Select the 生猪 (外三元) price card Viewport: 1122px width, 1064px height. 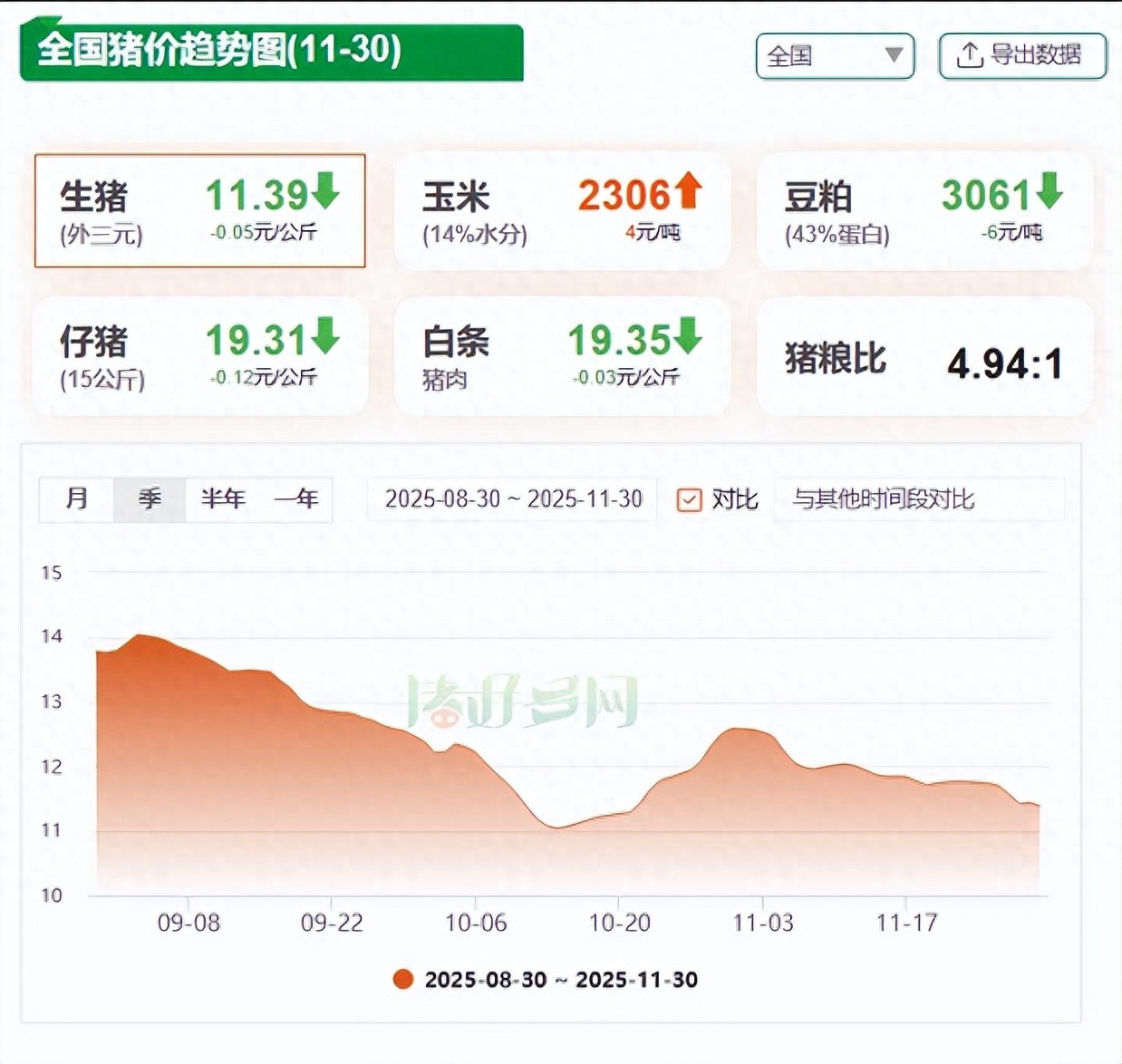pyautogui.click(x=199, y=210)
